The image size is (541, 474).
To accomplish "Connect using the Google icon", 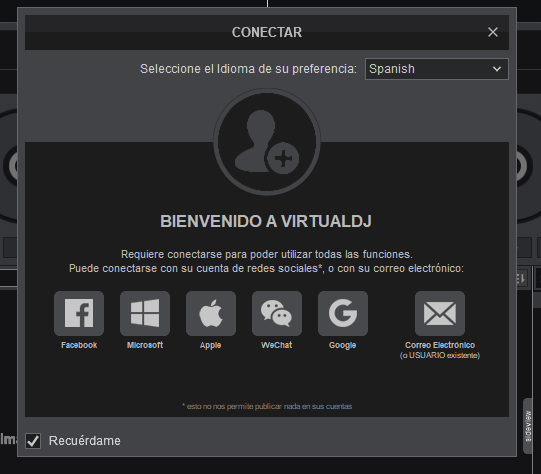I will pyautogui.click(x=343, y=313).
